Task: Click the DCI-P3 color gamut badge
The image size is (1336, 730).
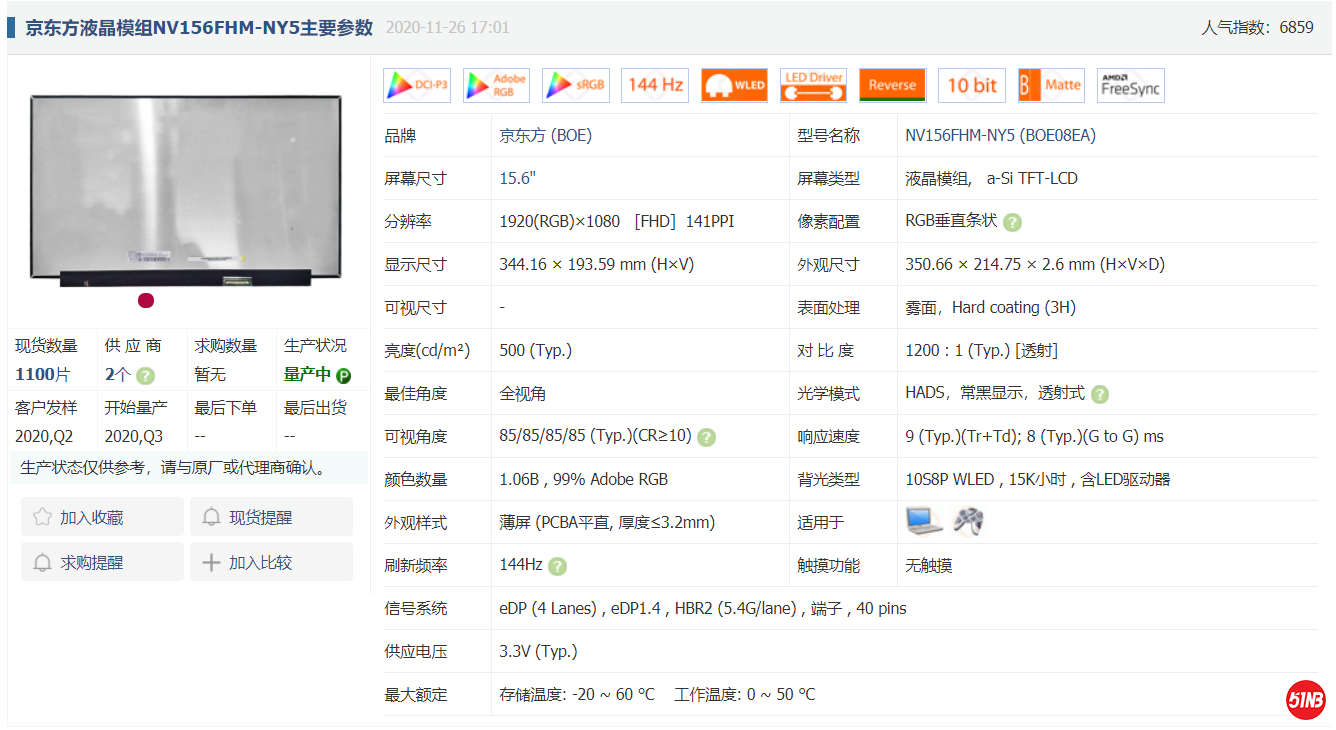Action: click(417, 86)
